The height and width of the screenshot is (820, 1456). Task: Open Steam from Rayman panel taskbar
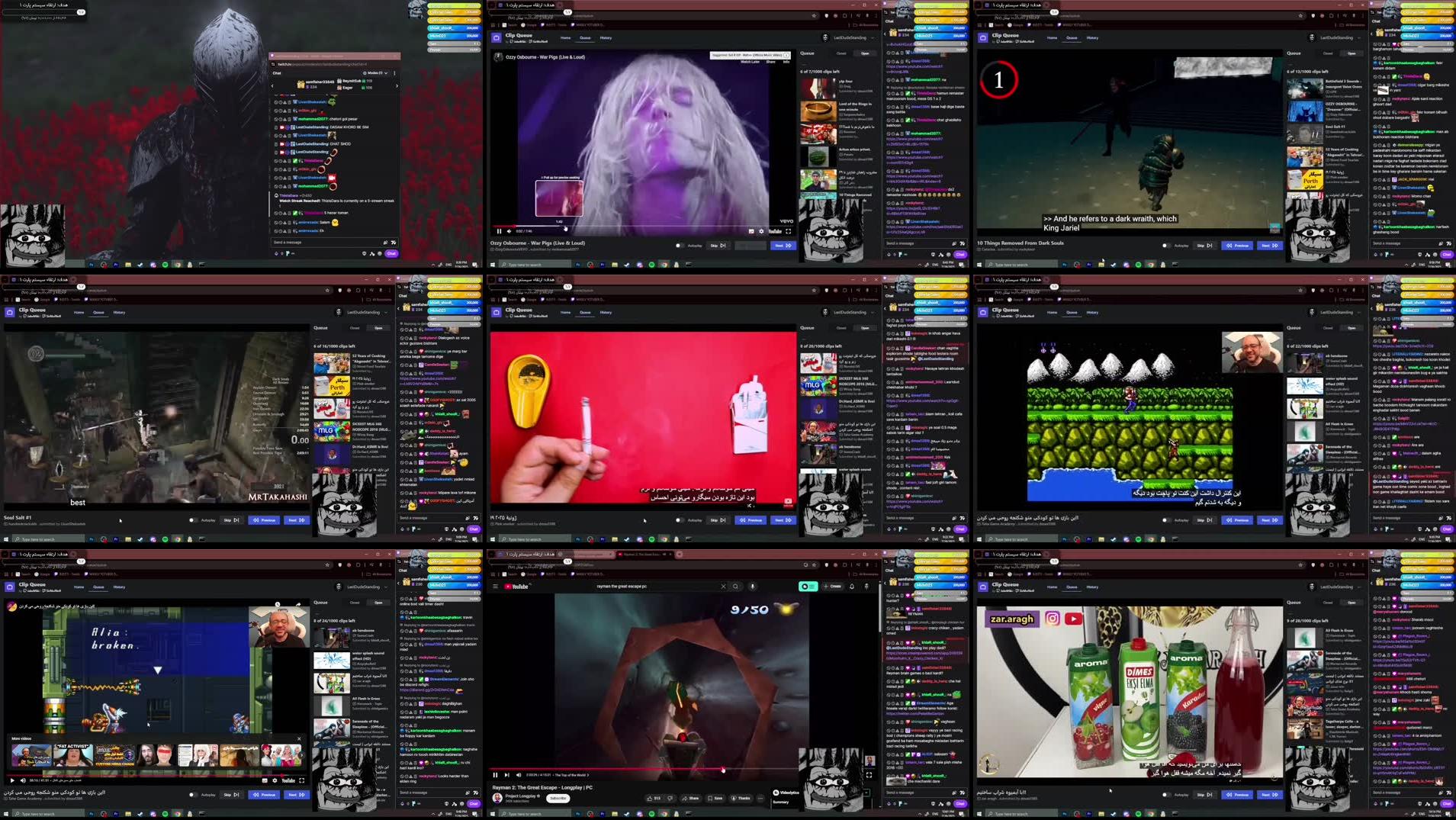tap(627, 814)
